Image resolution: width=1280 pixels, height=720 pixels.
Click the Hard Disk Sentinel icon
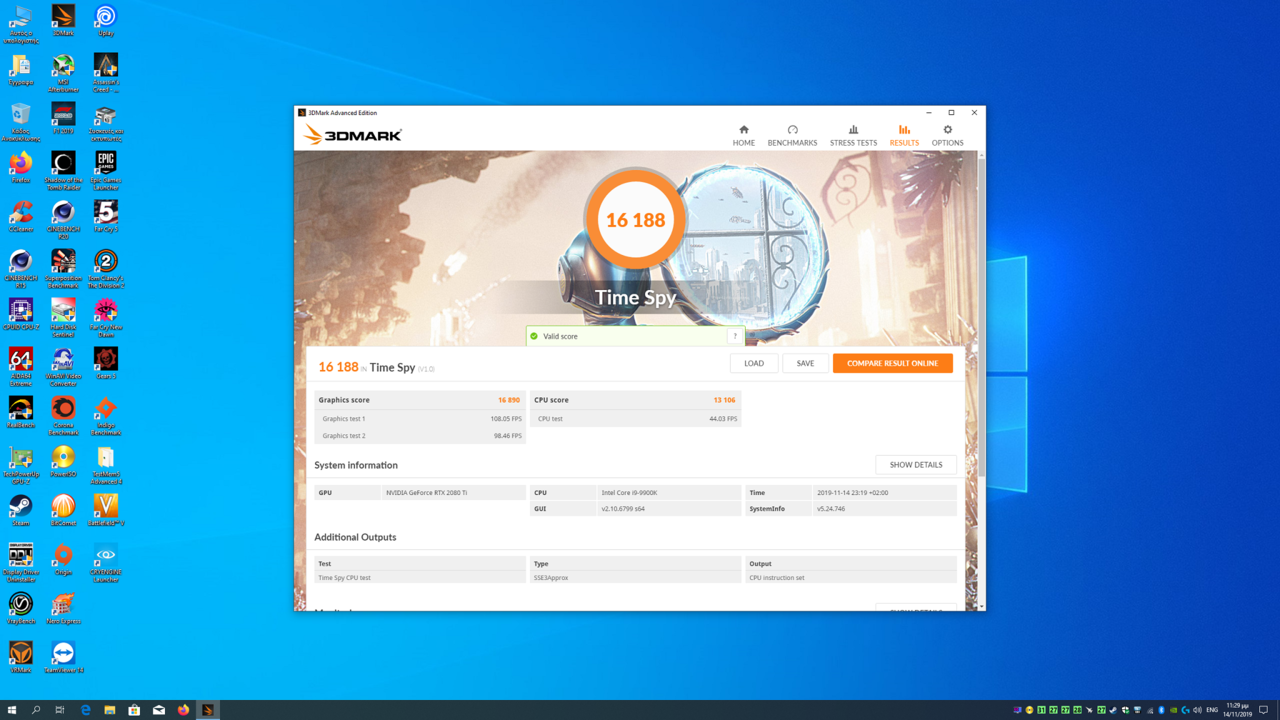tap(63, 318)
